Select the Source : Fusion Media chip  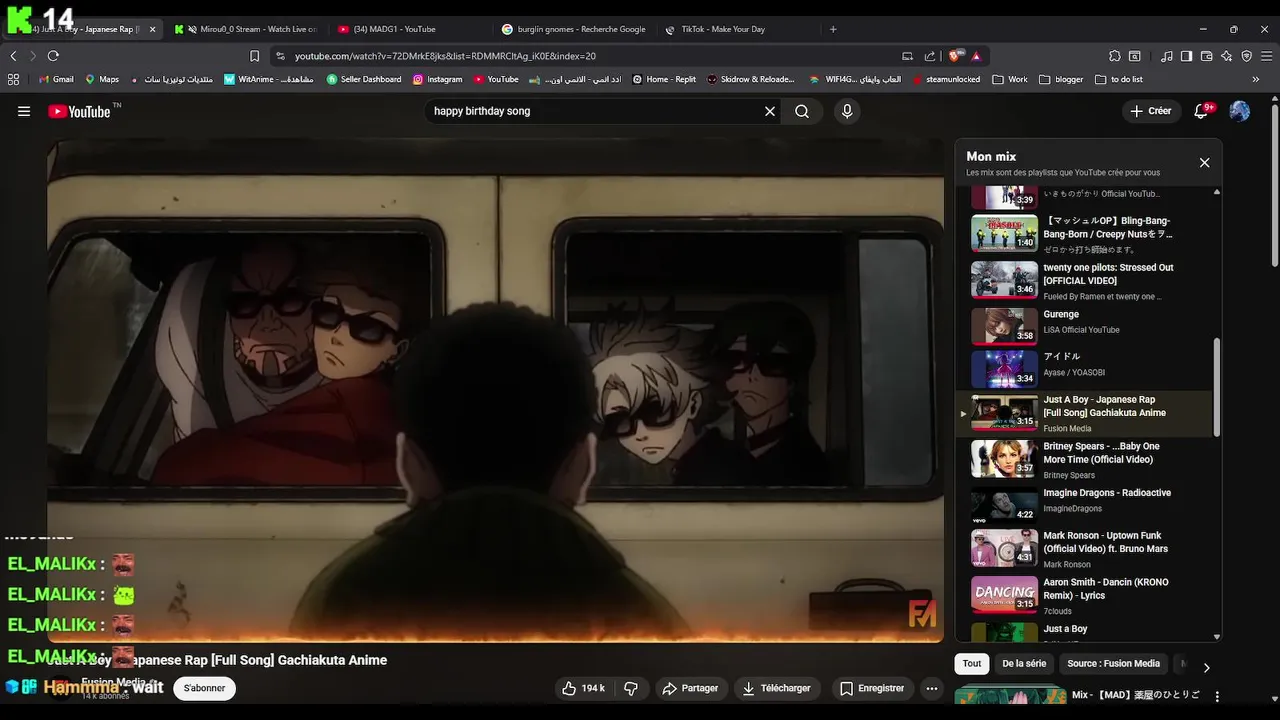pyautogui.click(x=1113, y=663)
